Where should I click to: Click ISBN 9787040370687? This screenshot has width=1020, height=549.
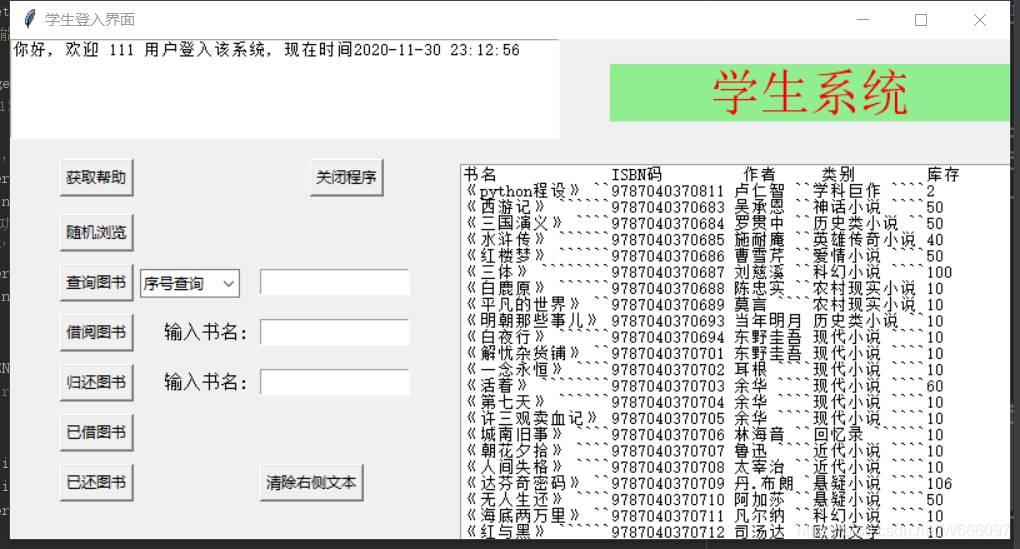coord(667,273)
